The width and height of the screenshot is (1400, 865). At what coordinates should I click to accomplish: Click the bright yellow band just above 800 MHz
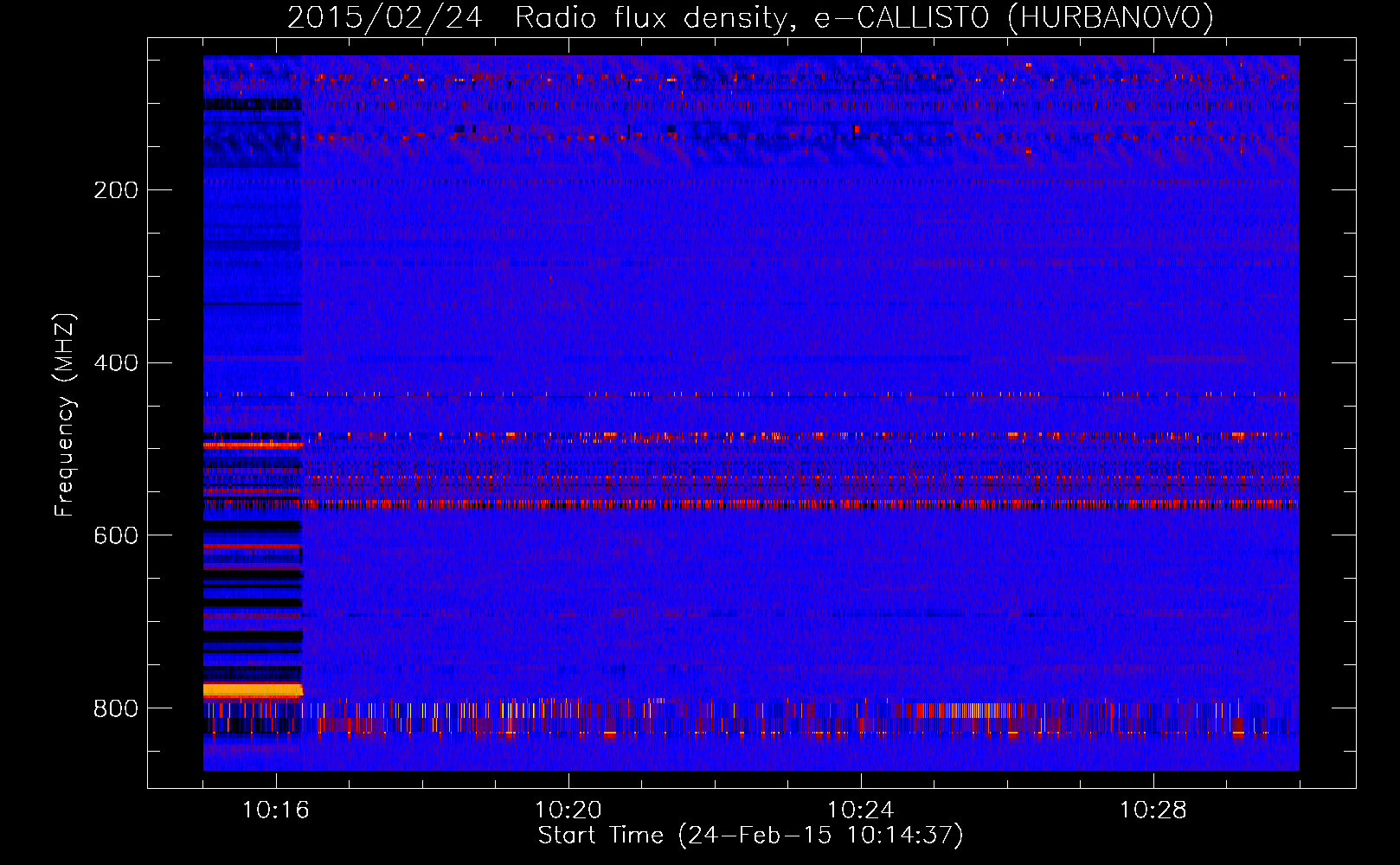[x=253, y=690]
